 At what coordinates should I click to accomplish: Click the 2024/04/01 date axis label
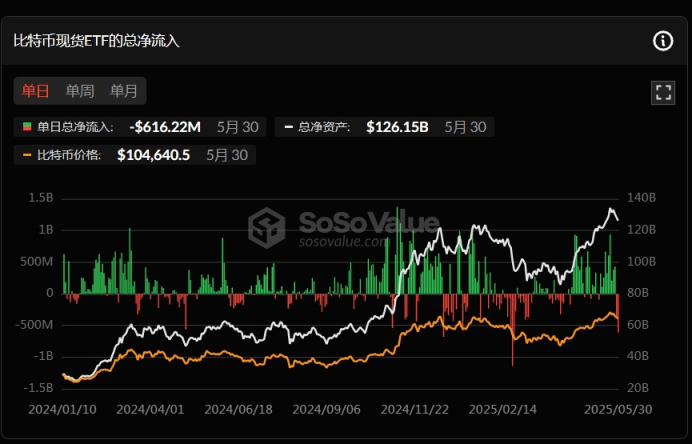point(150,410)
